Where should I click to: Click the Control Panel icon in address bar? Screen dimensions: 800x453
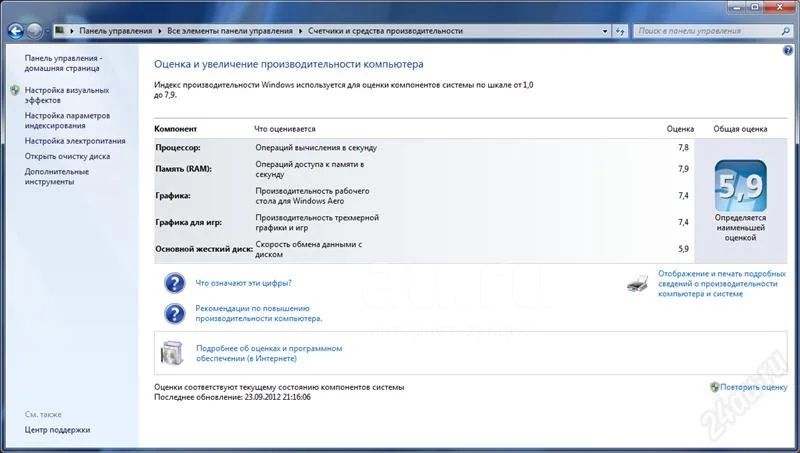point(60,31)
